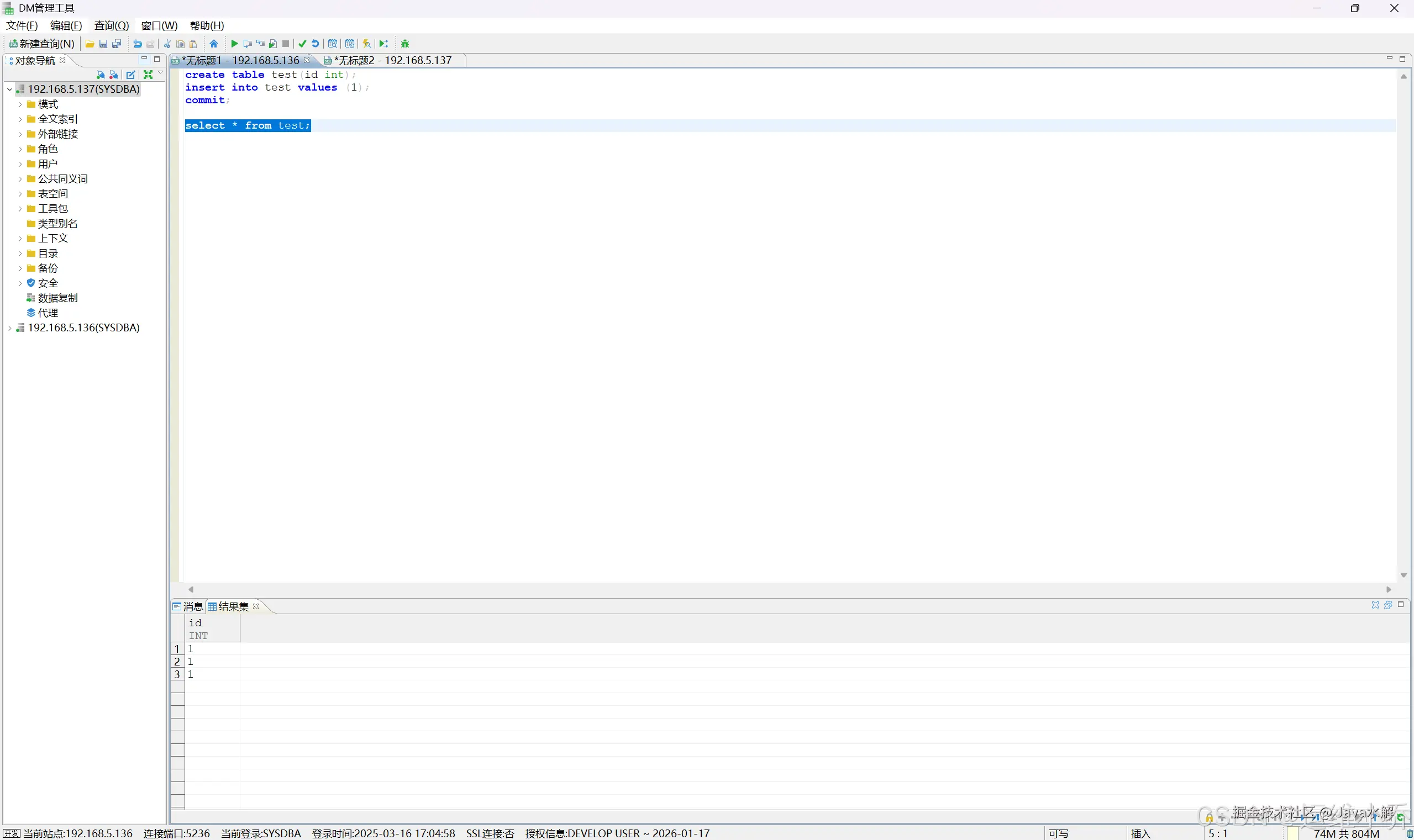Click the Open file folder icon

90,44
